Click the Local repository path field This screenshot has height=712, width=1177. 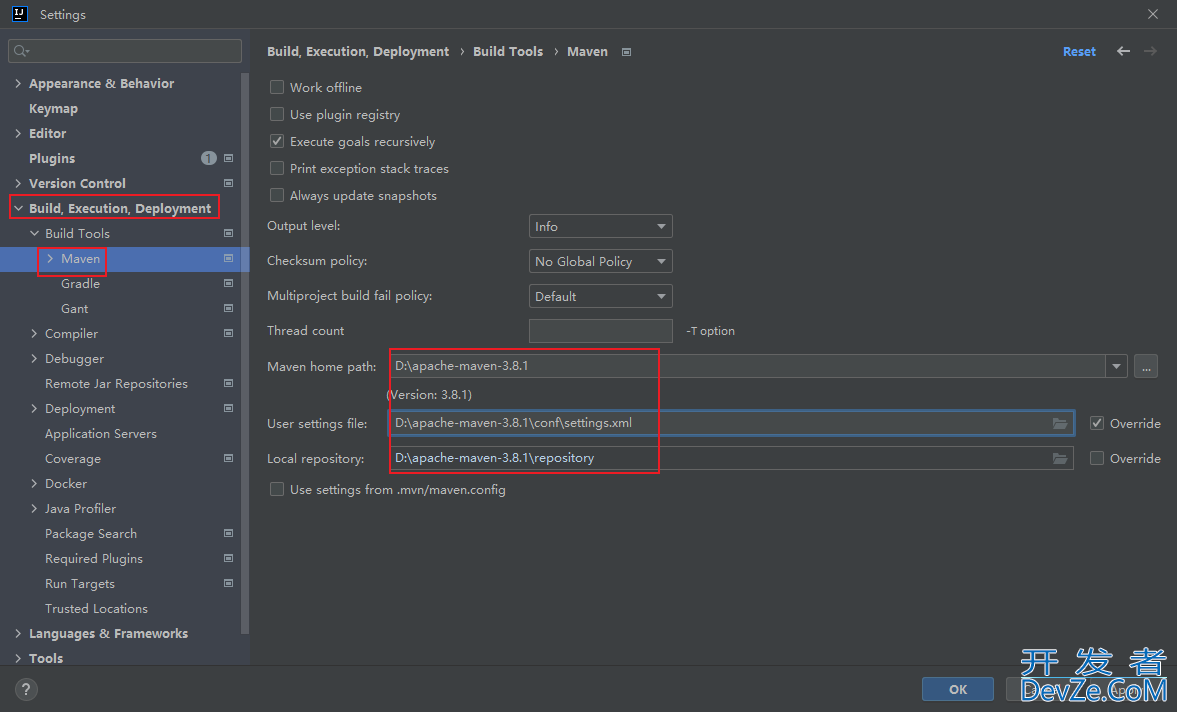point(731,458)
